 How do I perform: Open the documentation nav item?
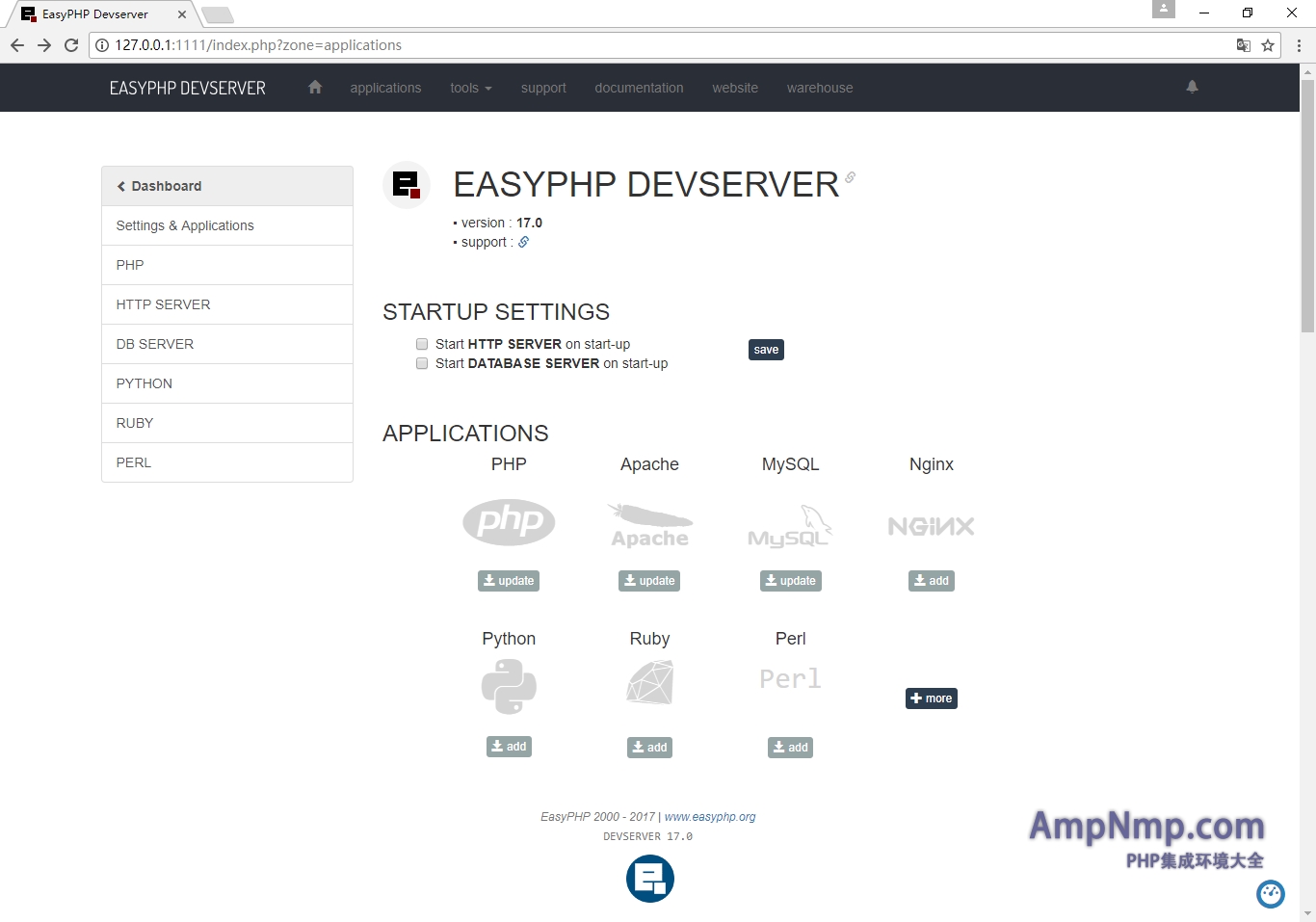tap(639, 88)
